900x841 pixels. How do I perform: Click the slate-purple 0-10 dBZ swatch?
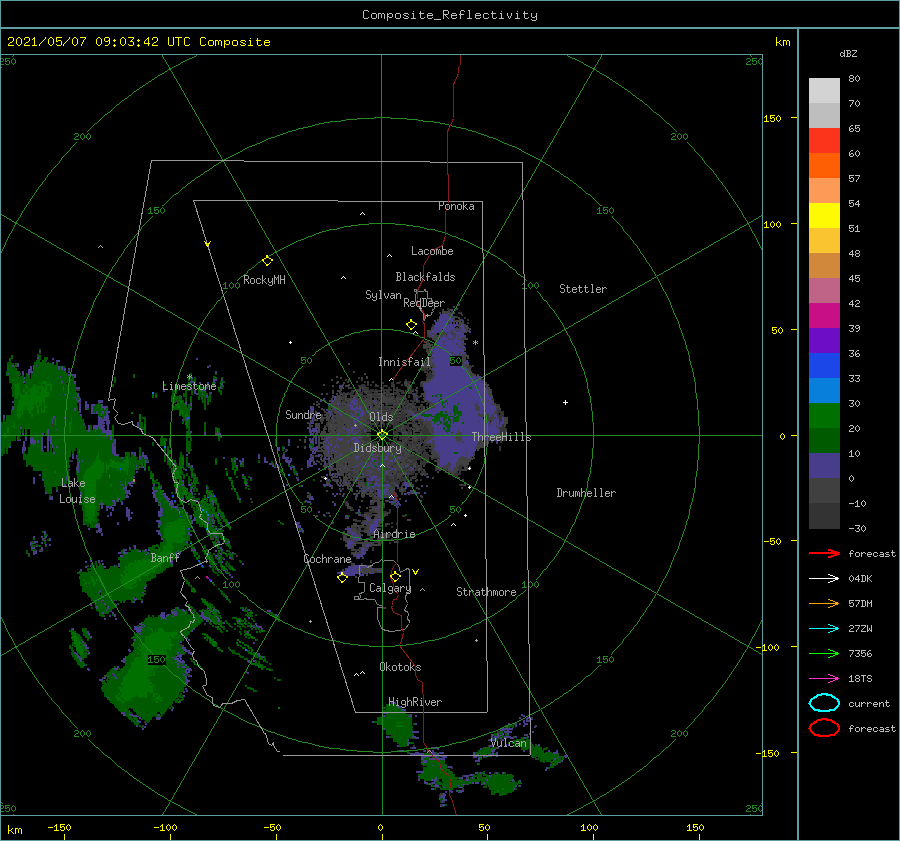[x=824, y=466]
